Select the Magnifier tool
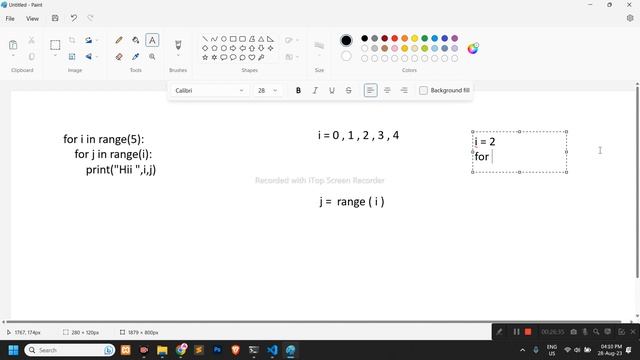 coord(152,57)
